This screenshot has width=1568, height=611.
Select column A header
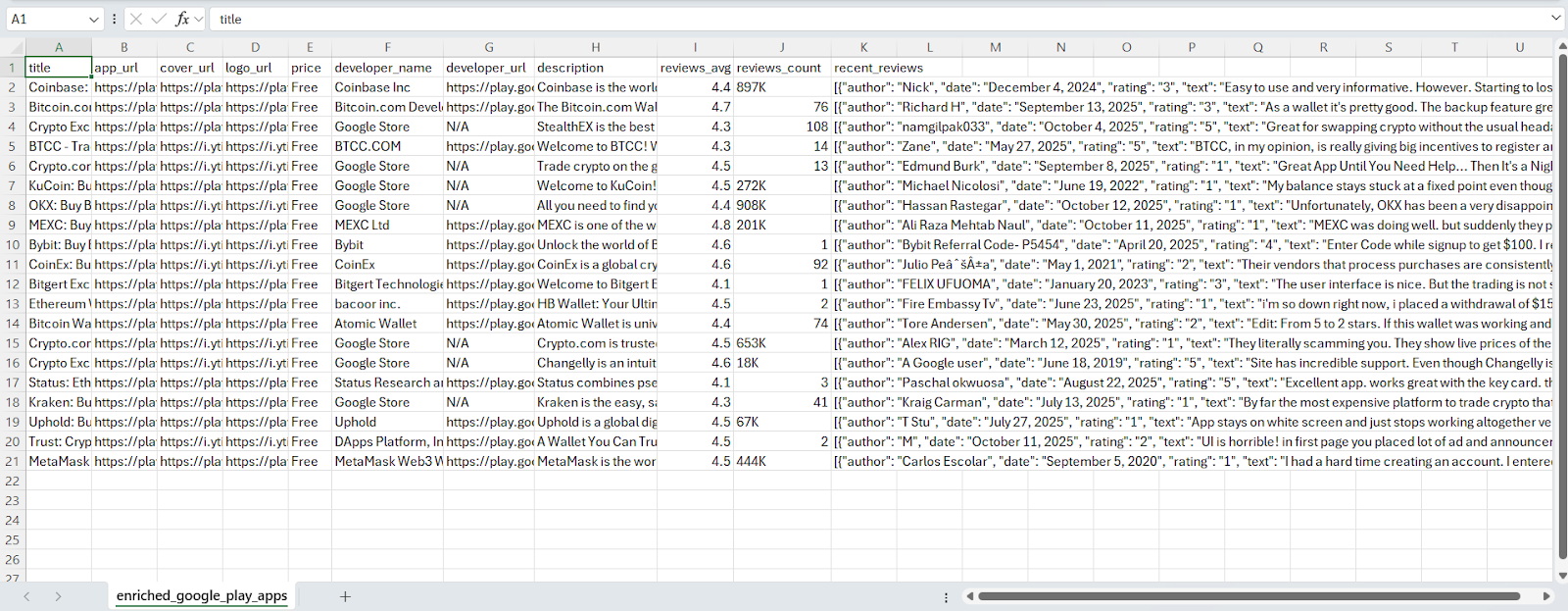coord(59,47)
